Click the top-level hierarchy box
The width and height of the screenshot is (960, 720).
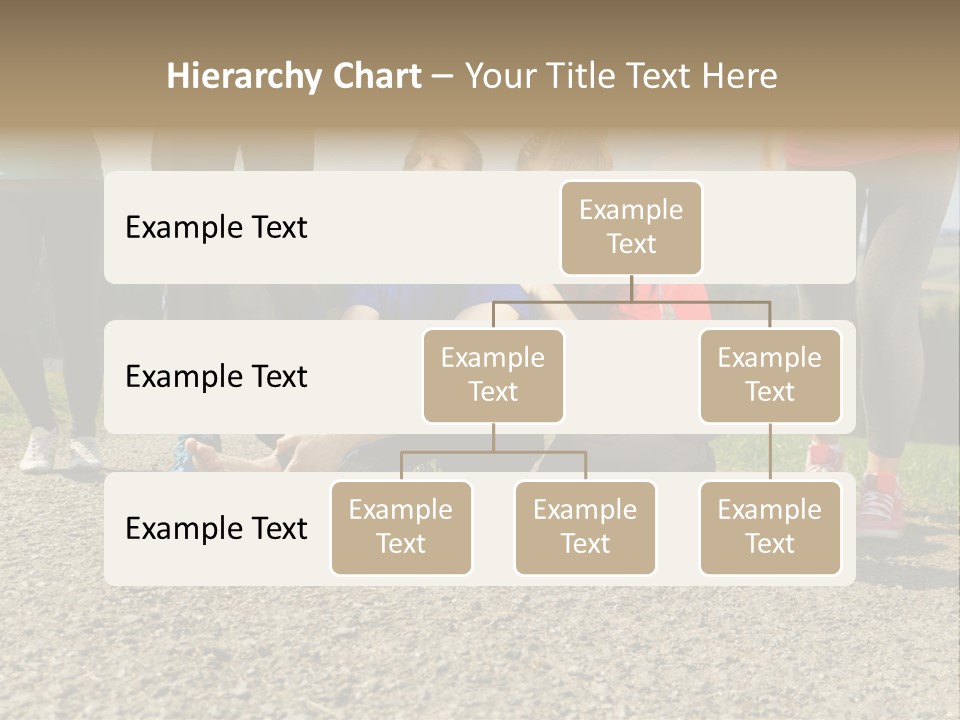(x=631, y=227)
